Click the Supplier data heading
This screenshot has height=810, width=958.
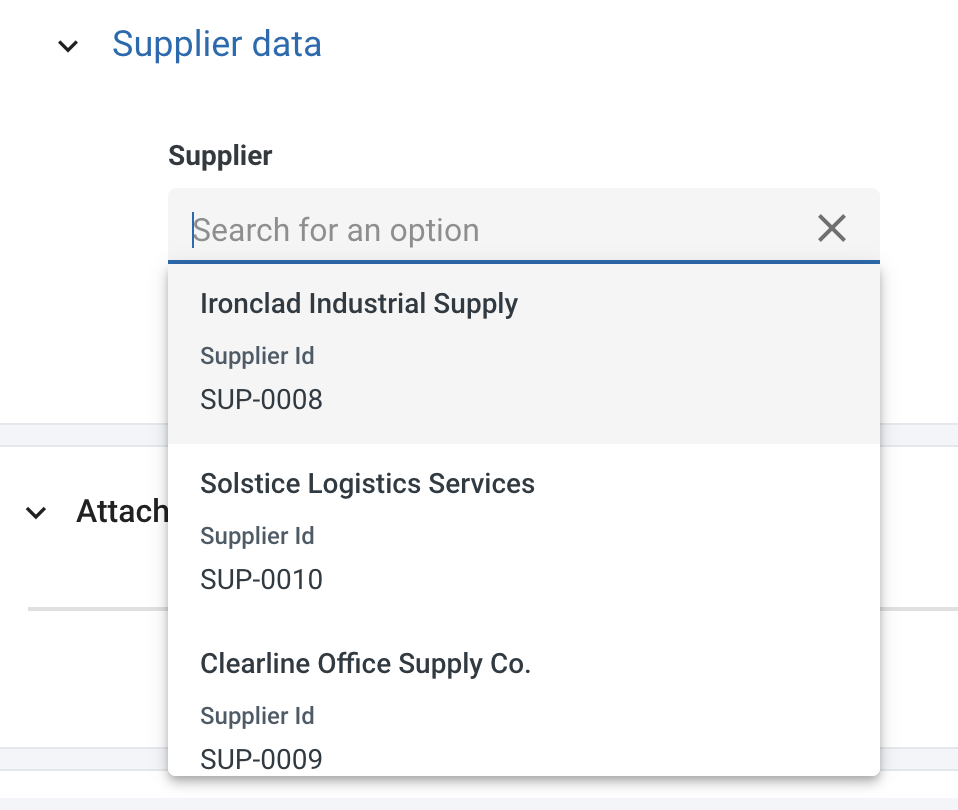217,45
